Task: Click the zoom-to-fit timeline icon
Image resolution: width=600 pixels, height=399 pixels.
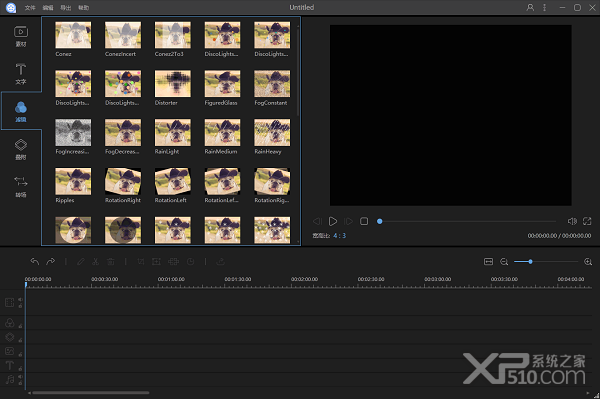Action: tap(488, 262)
